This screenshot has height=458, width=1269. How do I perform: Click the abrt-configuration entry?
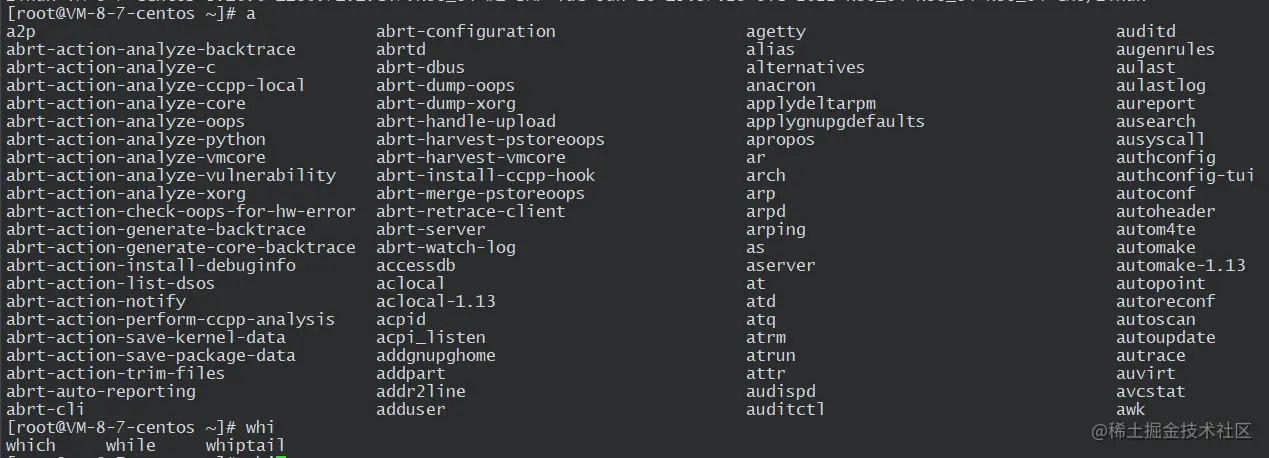(x=466, y=31)
